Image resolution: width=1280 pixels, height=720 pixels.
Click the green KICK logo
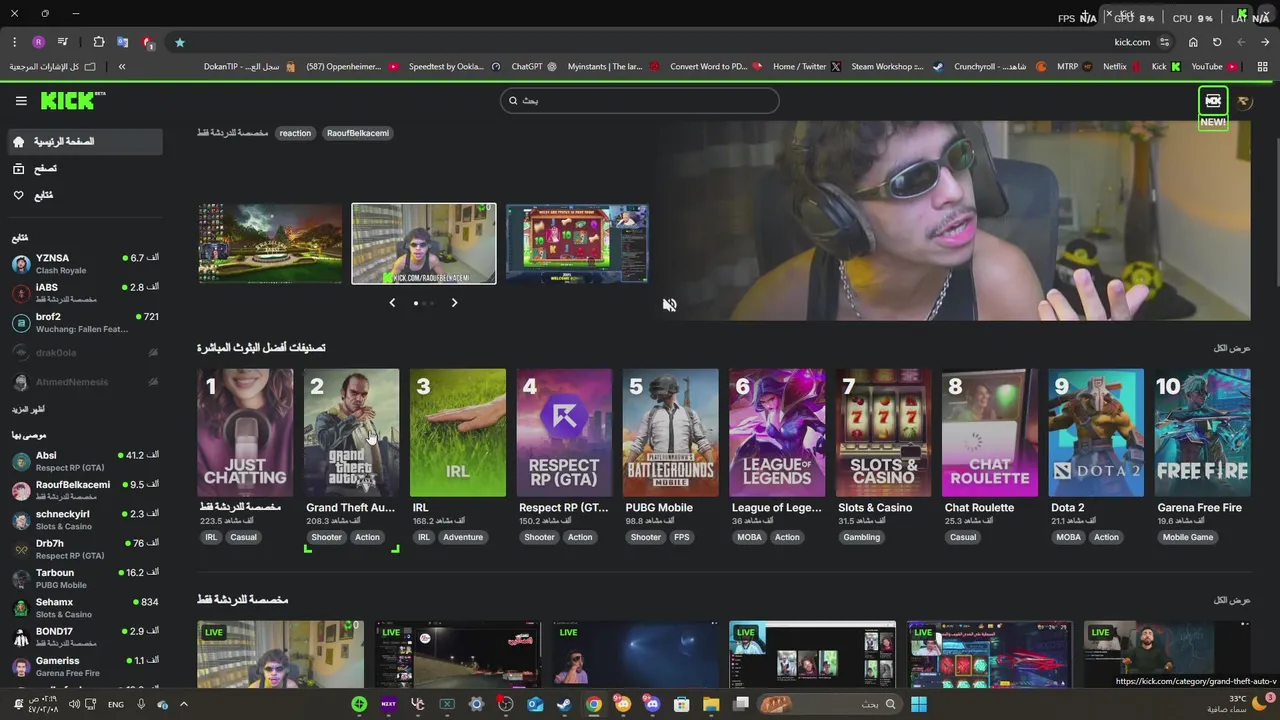coord(72,100)
